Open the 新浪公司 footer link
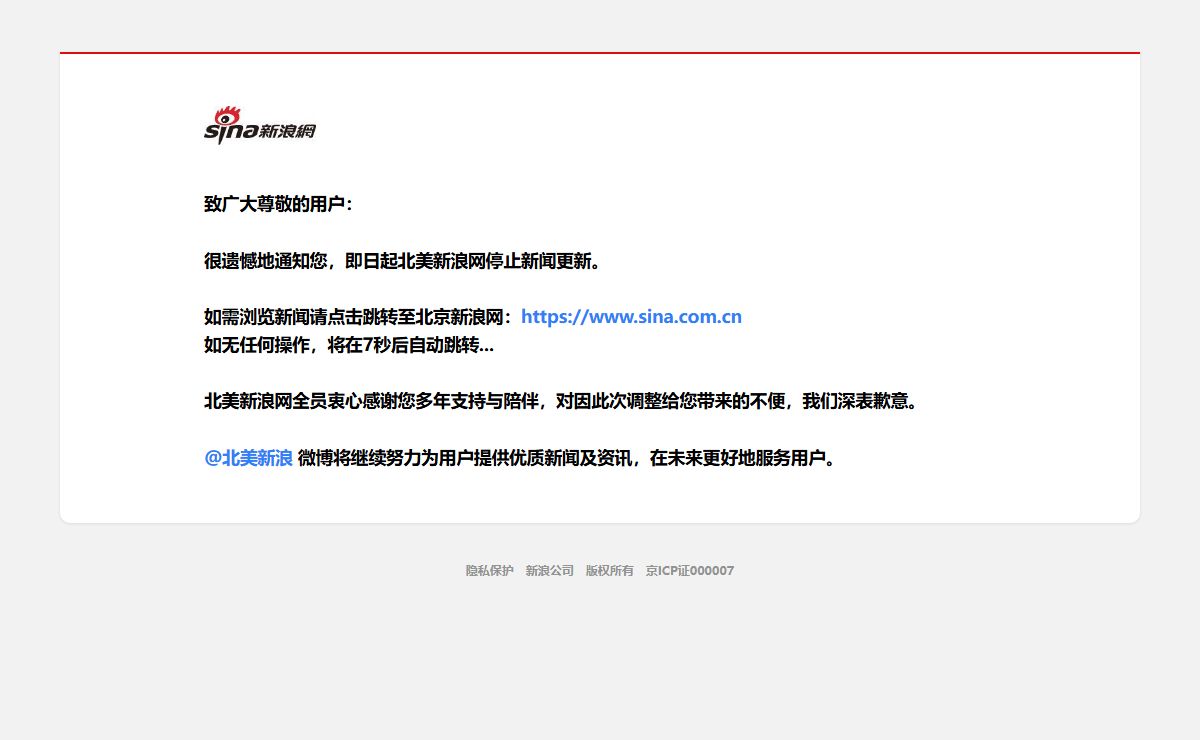 [x=550, y=571]
